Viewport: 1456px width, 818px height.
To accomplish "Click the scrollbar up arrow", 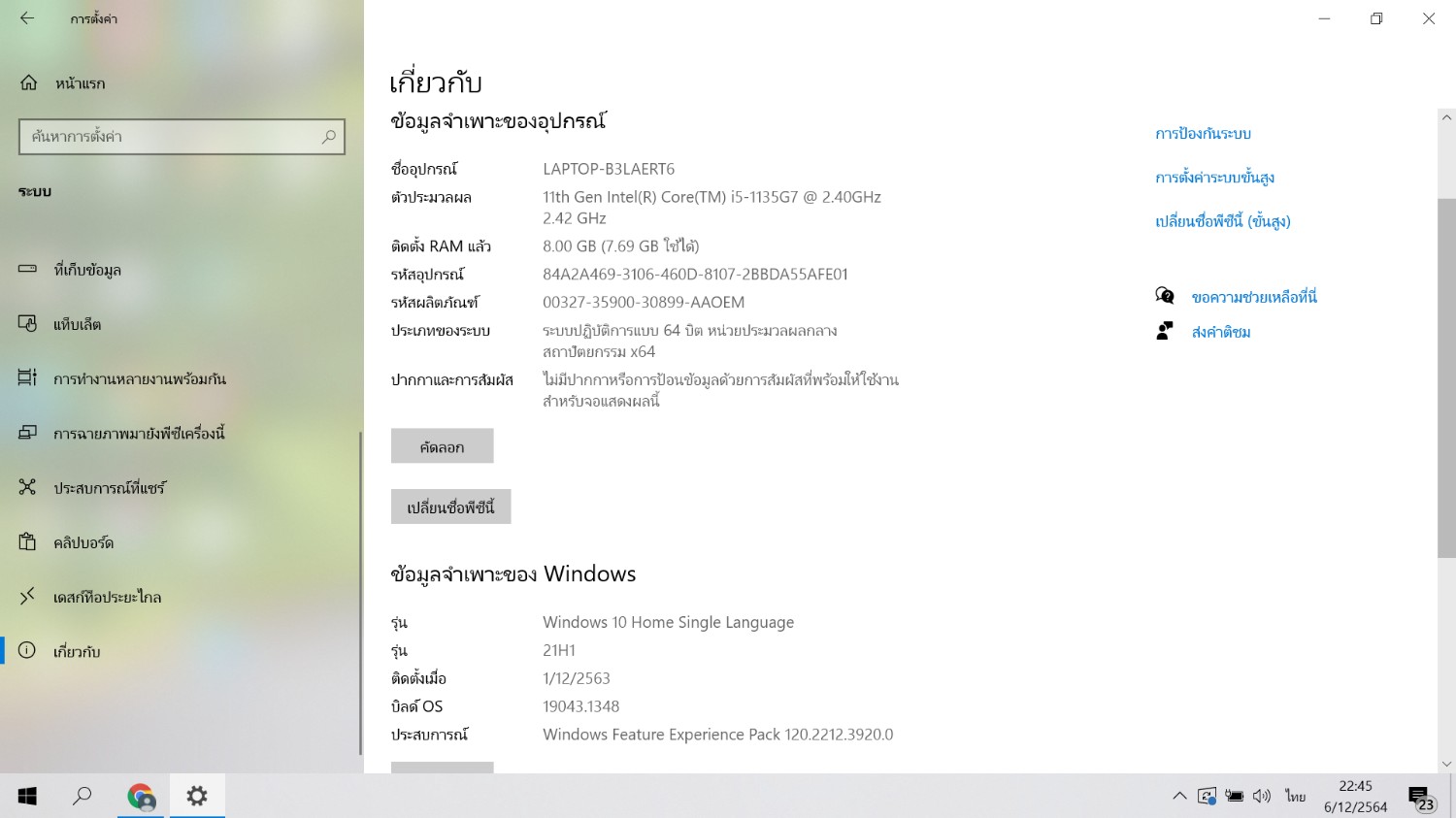I will 1446,118.
